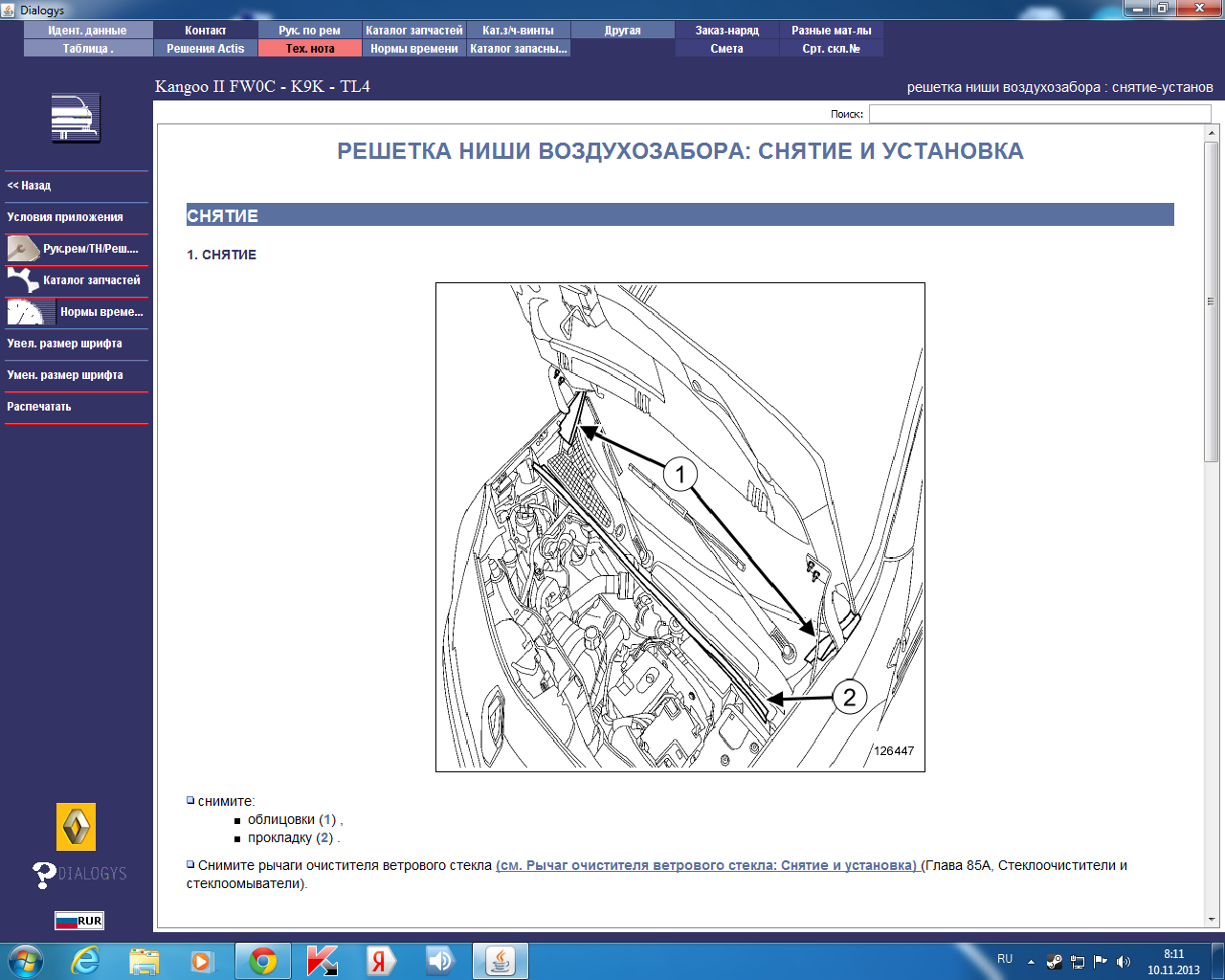Switch to the Контакт tab
The image size is (1225, 980).
pos(206,31)
